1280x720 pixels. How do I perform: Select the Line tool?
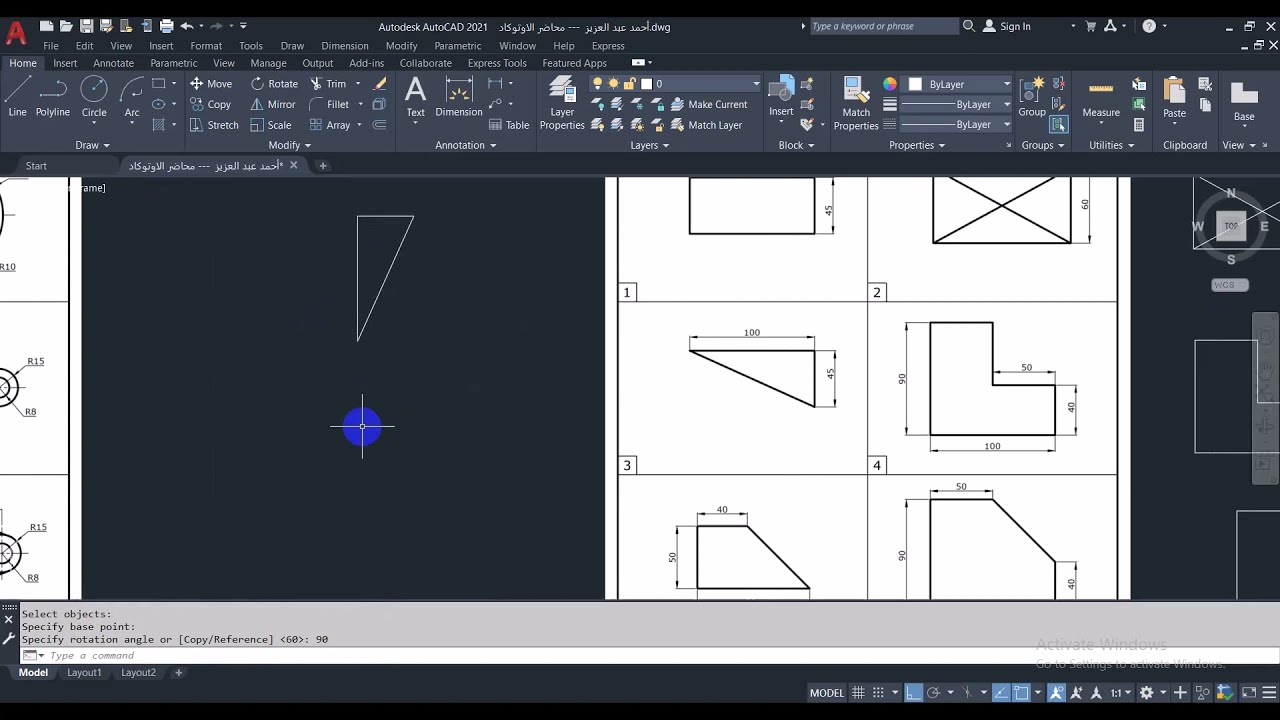17,97
